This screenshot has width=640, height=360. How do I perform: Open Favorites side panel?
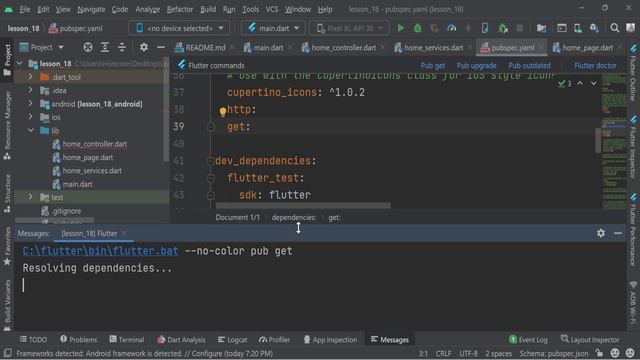[x=7, y=247]
